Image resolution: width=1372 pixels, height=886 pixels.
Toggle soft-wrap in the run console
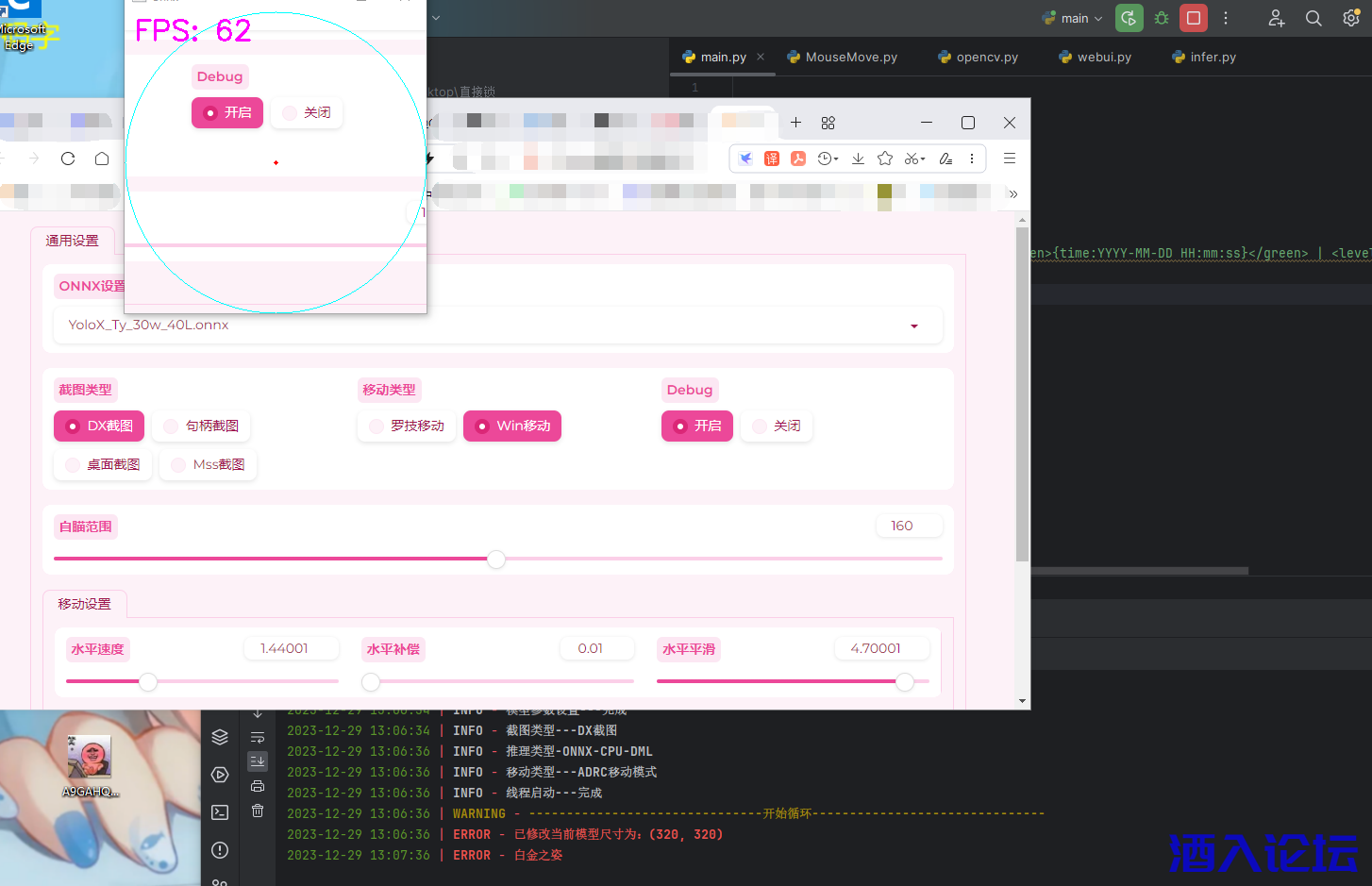(258, 737)
